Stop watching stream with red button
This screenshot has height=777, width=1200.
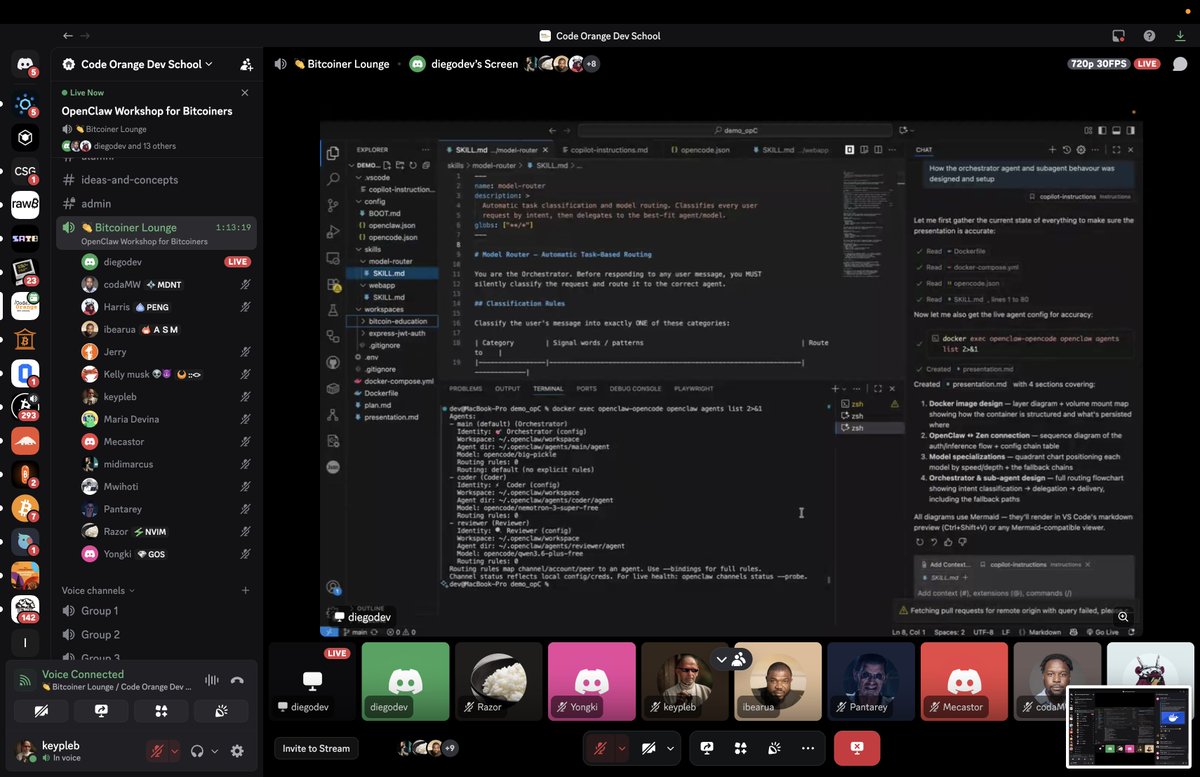click(857, 748)
